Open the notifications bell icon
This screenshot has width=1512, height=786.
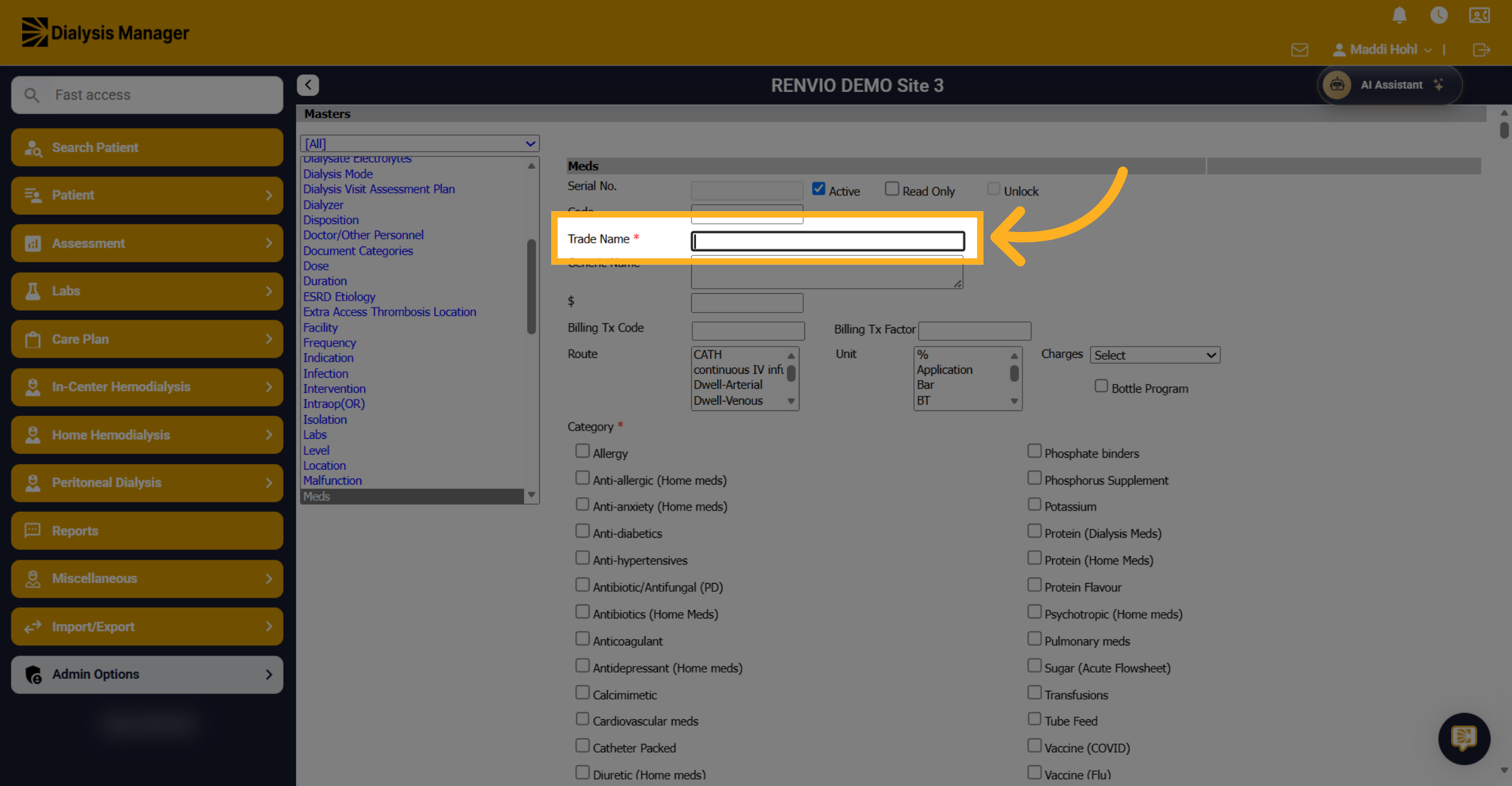(1399, 15)
